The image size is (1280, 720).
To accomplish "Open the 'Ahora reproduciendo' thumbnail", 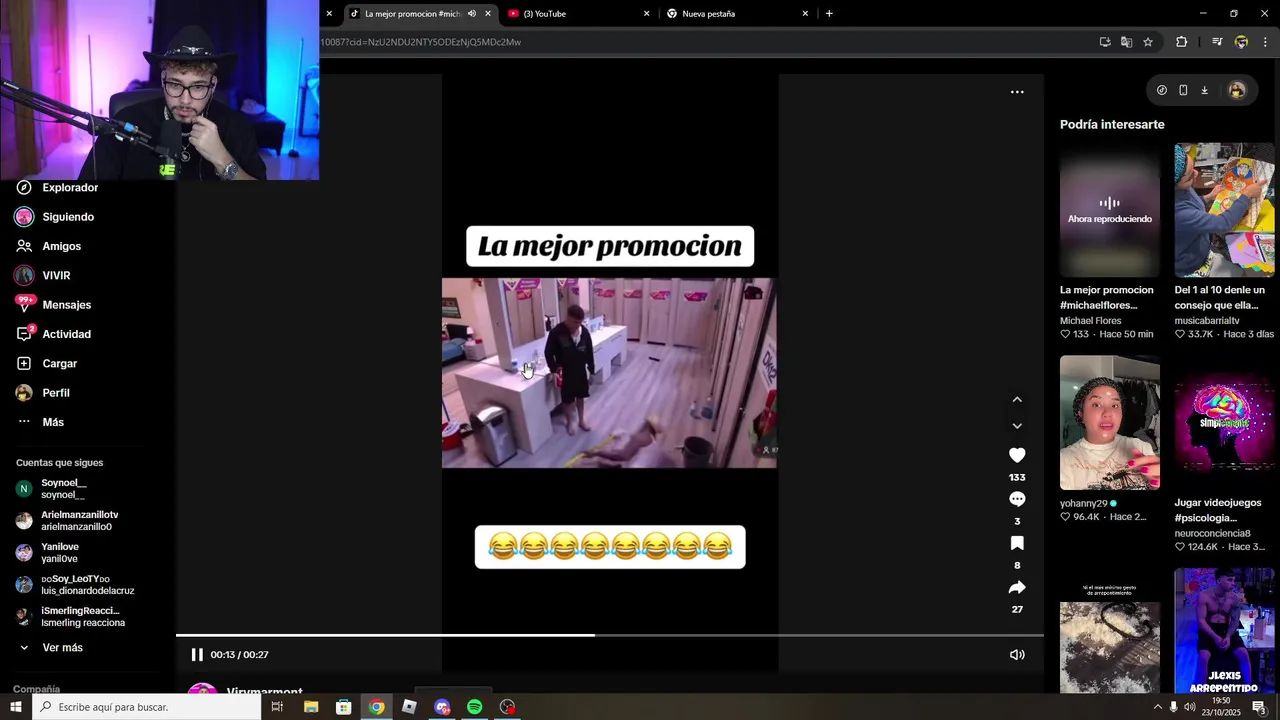I will coord(1110,210).
